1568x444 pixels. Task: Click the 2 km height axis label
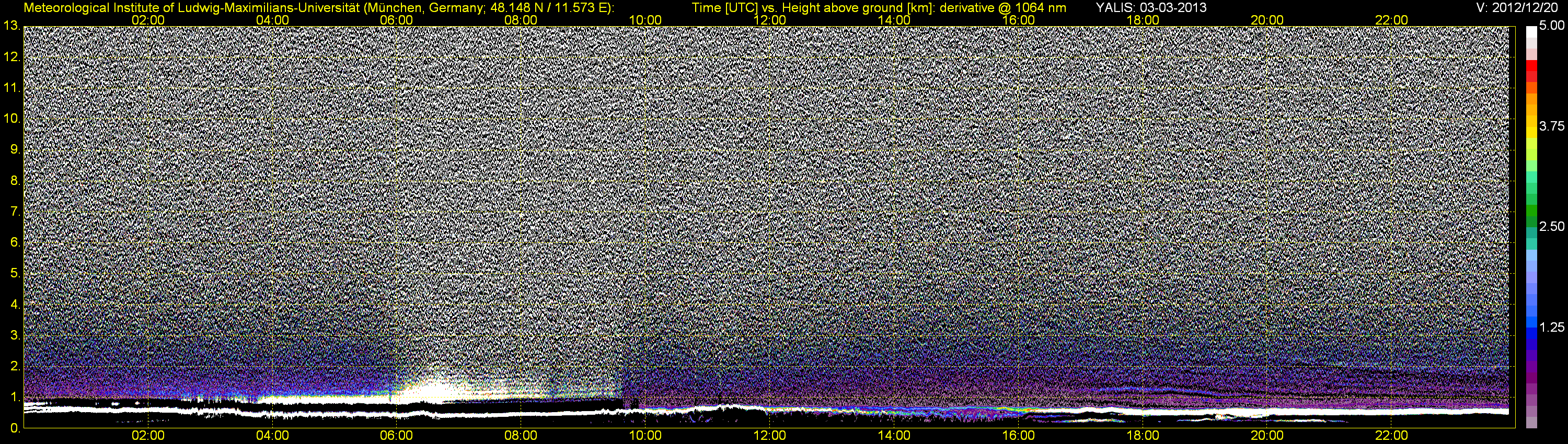tap(15, 366)
